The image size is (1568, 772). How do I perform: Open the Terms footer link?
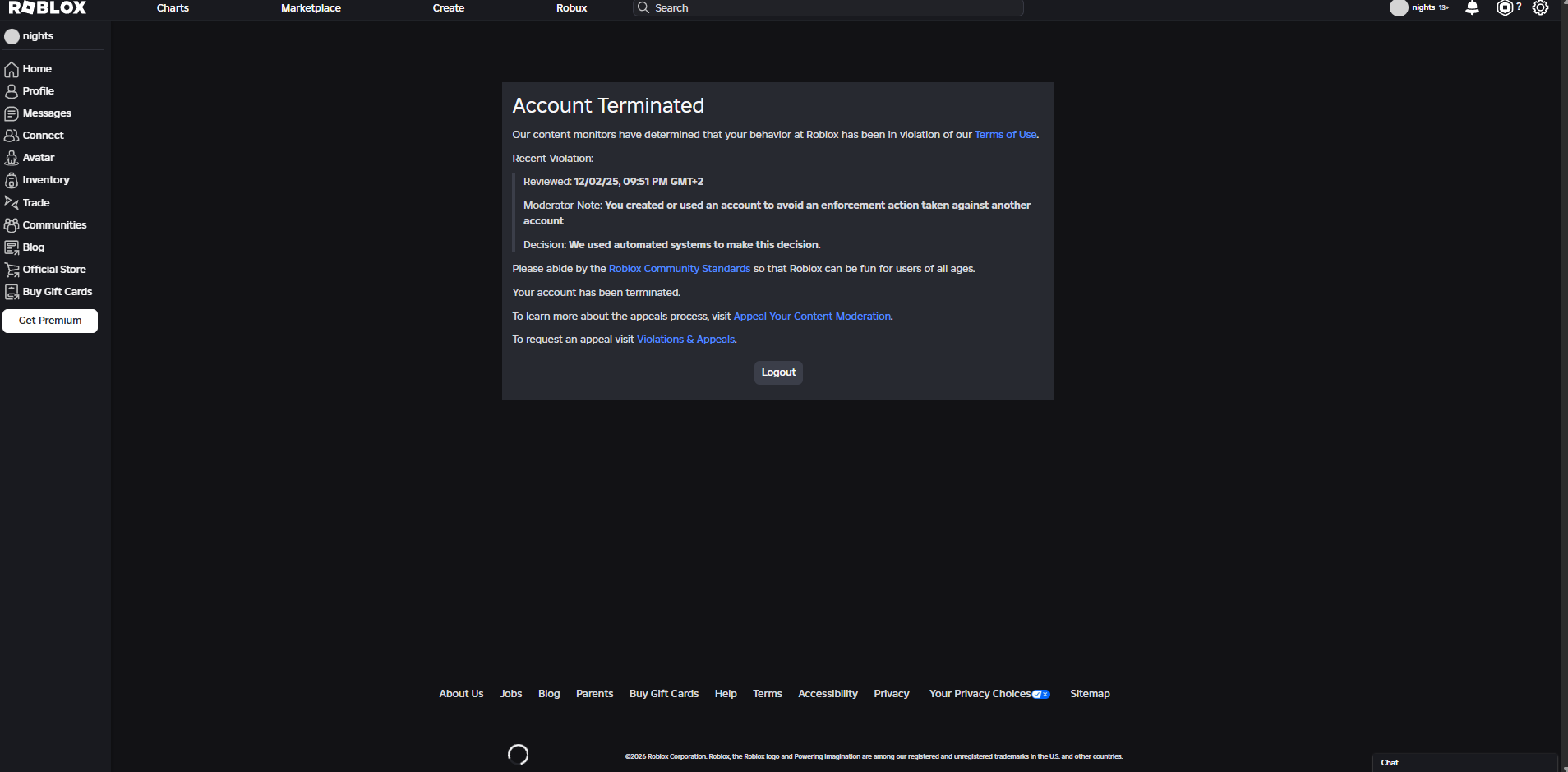[x=768, y=694]
